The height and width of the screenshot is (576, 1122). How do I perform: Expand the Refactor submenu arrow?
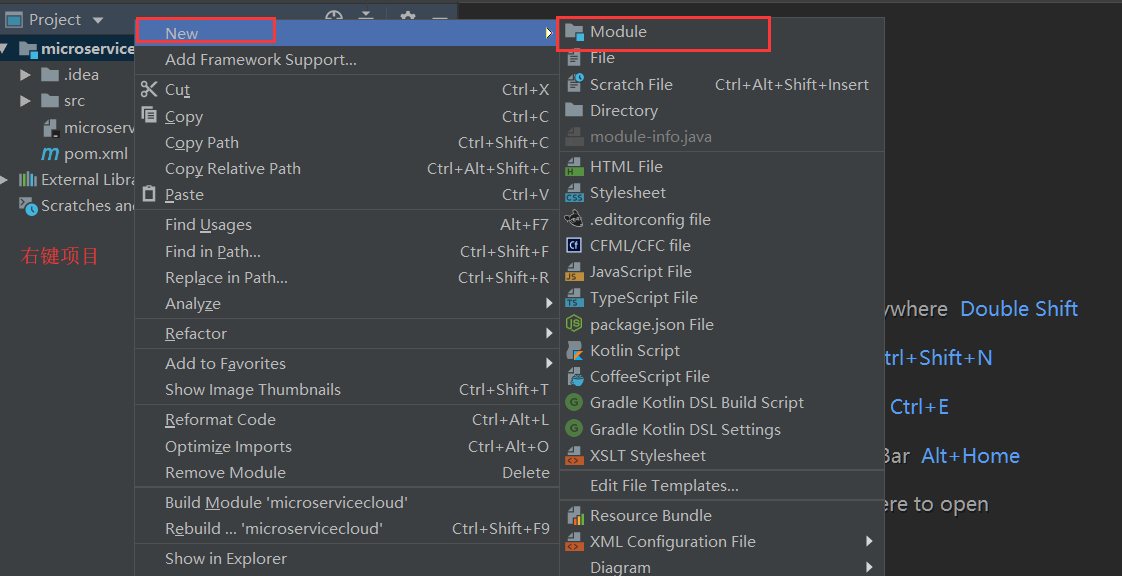pyautogui.click(x=549, y=334)
